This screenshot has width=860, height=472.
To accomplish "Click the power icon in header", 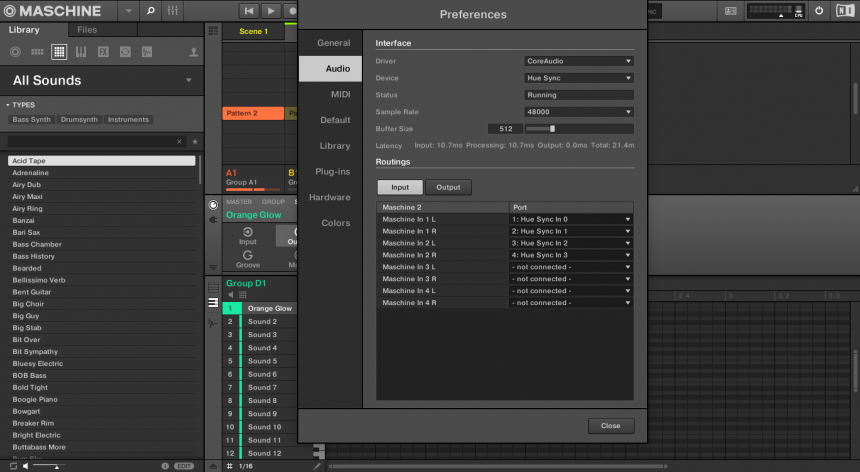I will 819,11.
